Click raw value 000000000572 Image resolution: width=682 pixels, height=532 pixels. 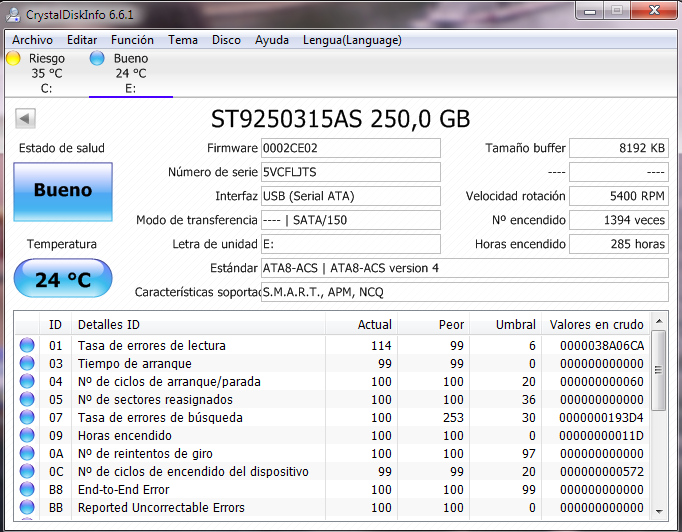coord(602,472)
